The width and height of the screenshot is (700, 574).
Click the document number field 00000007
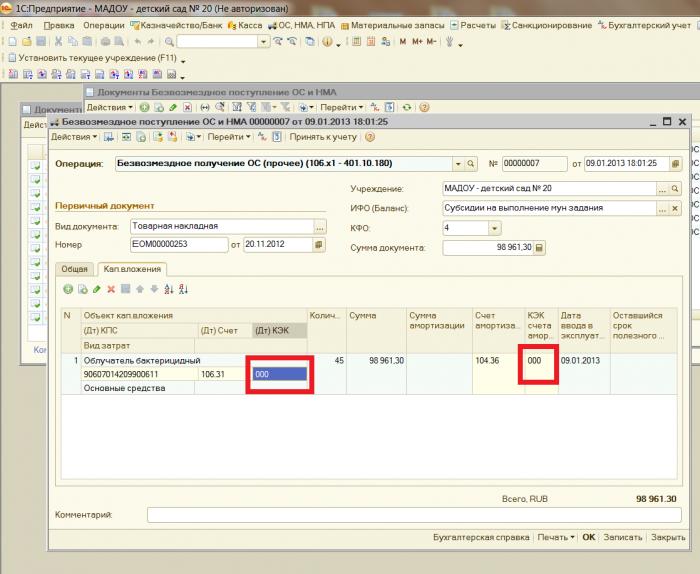point(534,164)
